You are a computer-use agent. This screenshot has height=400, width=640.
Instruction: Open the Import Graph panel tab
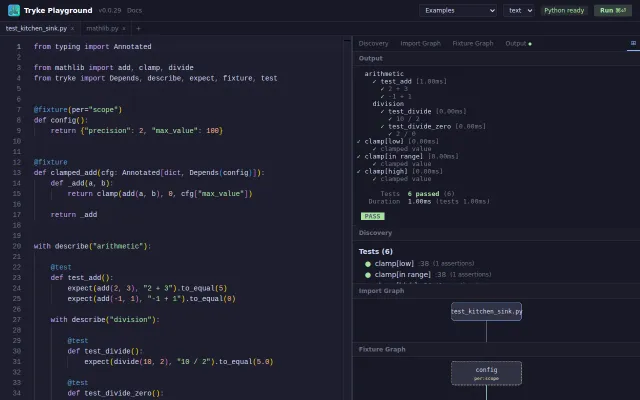click(x=420, y=43)
